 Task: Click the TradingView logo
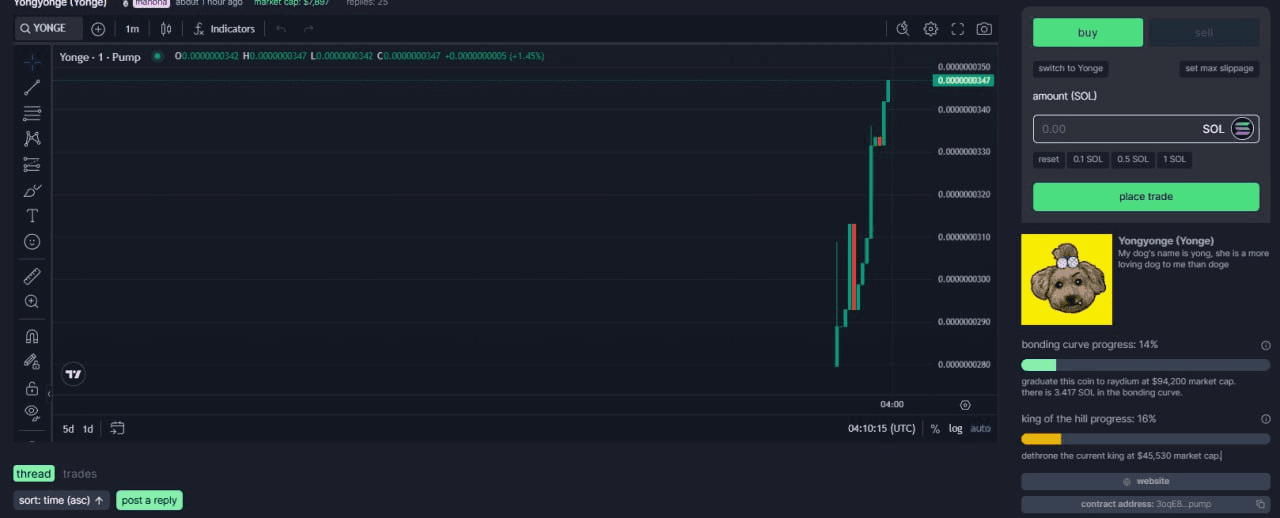coord(73,374)
